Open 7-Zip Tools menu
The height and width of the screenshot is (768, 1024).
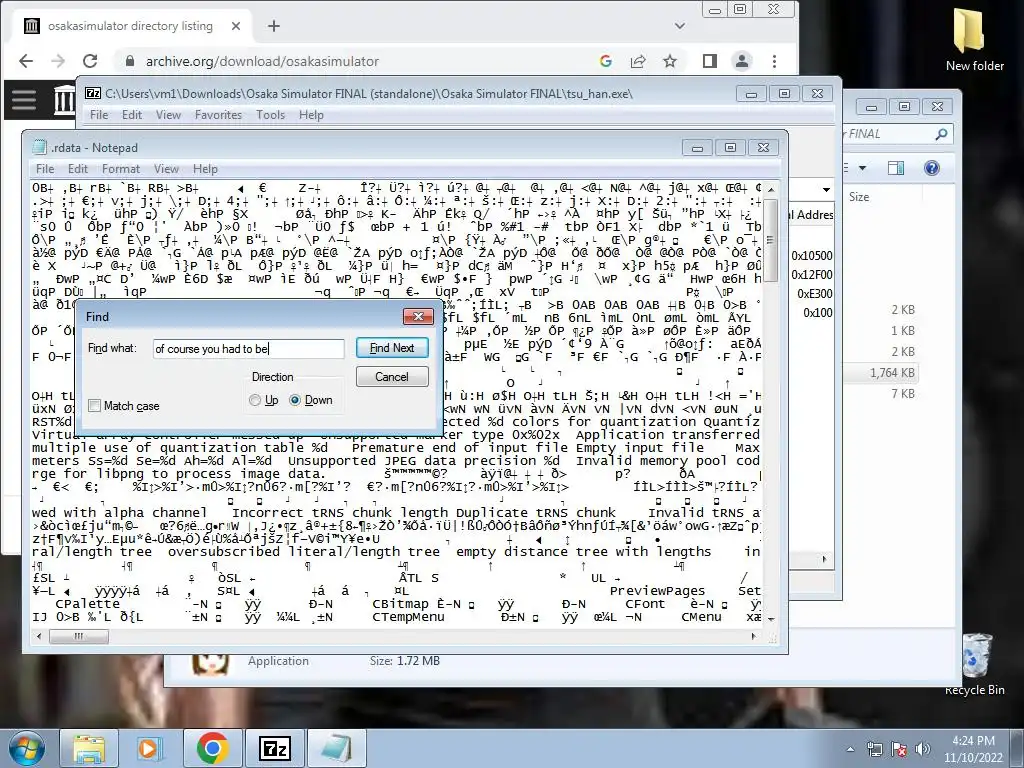click(x=270, y=115)
